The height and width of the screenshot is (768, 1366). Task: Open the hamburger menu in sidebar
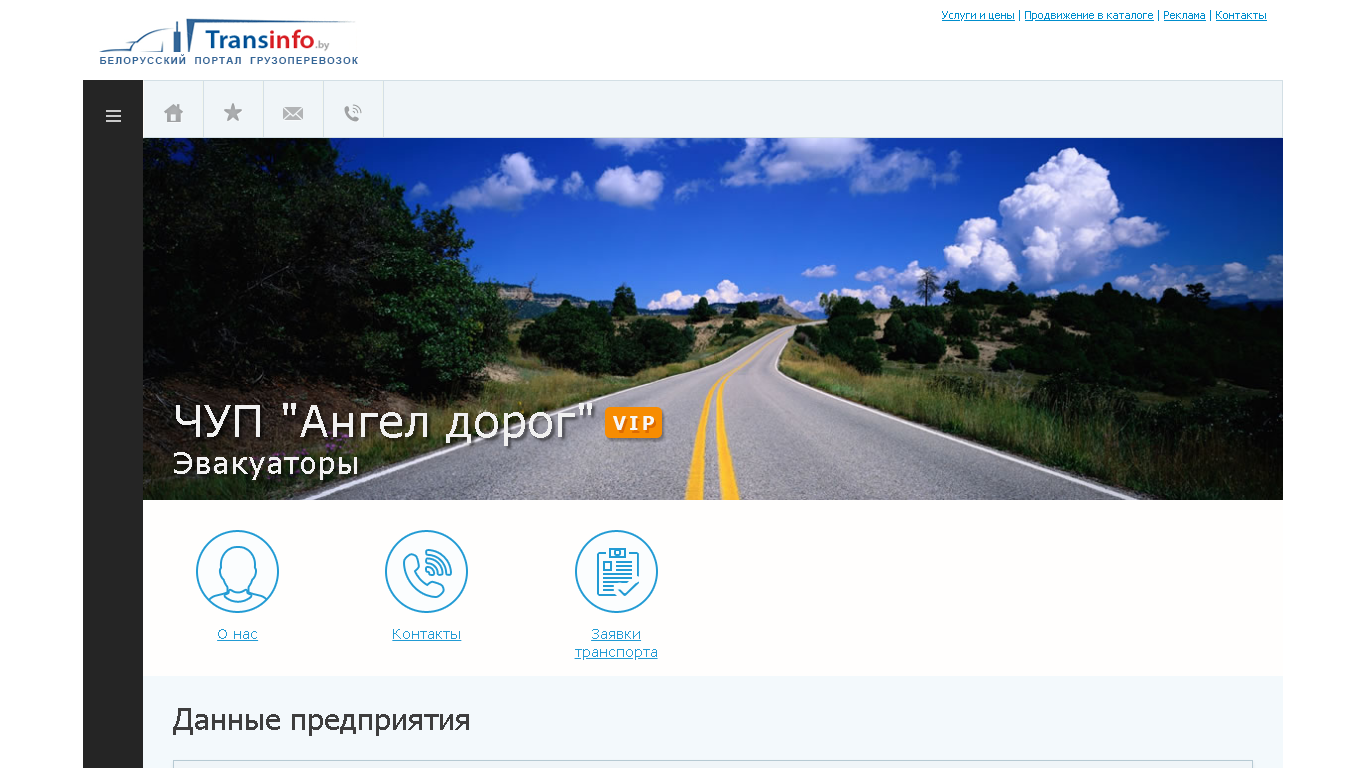113,116
